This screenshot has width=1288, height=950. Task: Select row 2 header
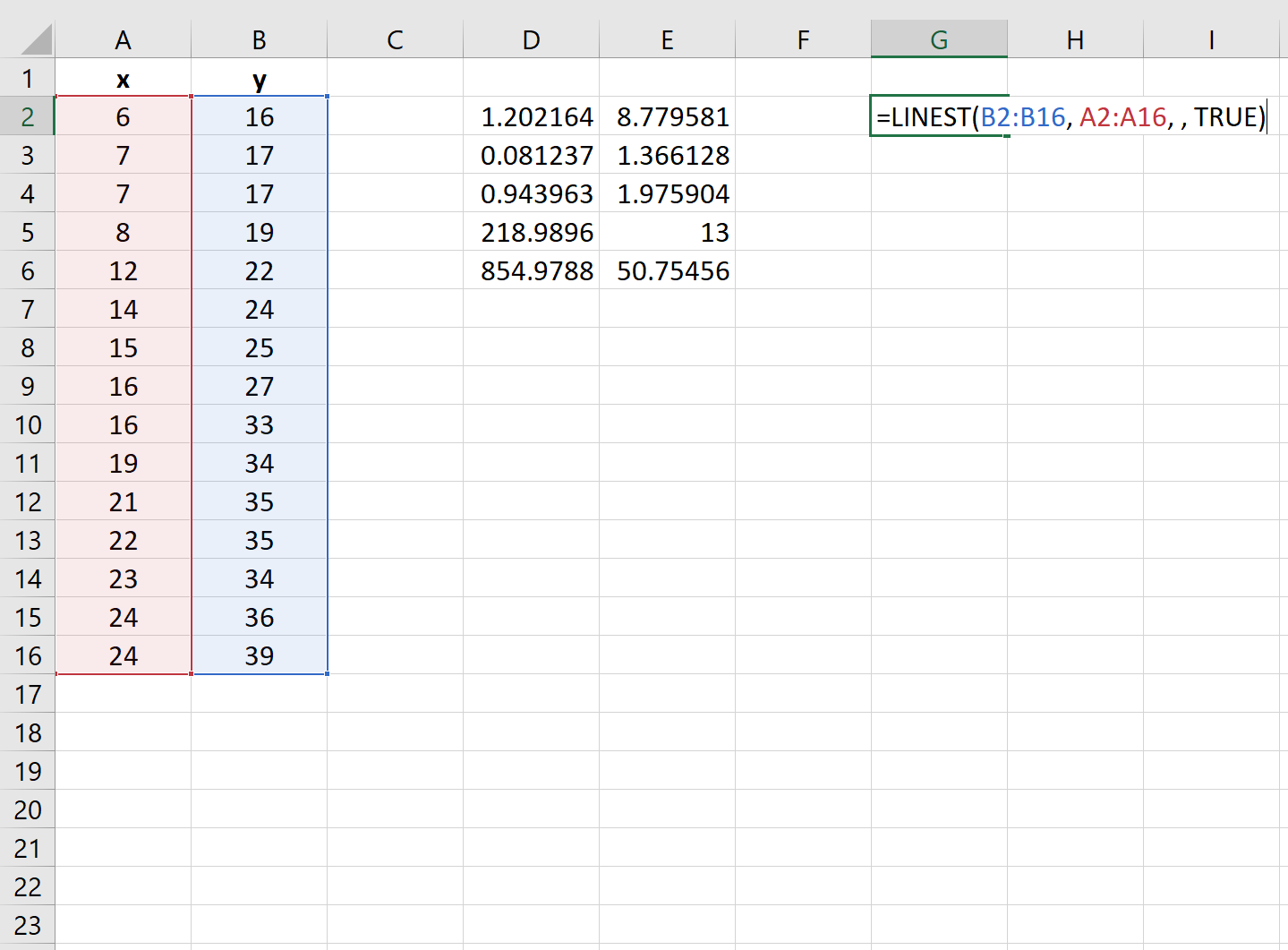28,116
